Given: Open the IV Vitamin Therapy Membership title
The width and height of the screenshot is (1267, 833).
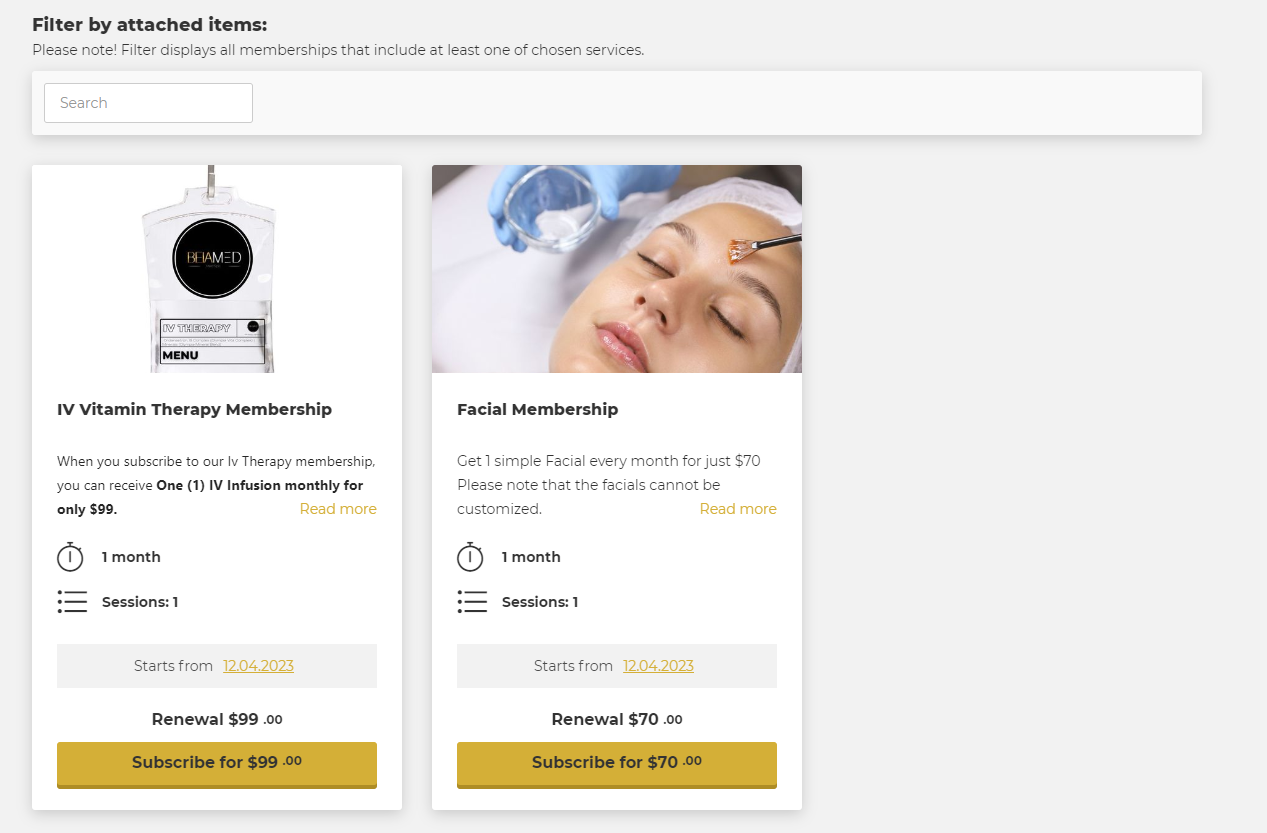Looking at the screenshot, I should tap(194, 409).
